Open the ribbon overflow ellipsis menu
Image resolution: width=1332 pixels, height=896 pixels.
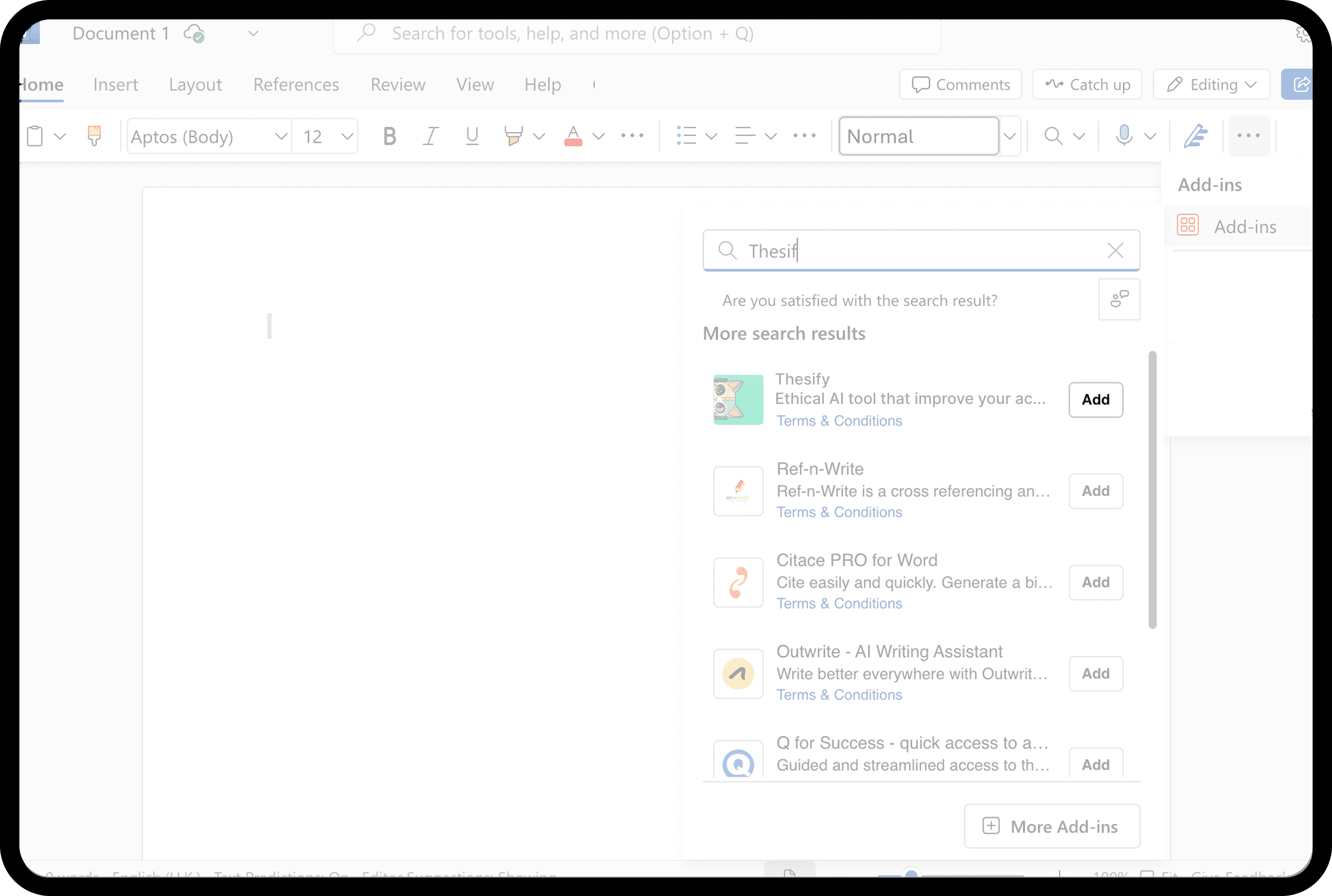click(x=1249, y=136)
